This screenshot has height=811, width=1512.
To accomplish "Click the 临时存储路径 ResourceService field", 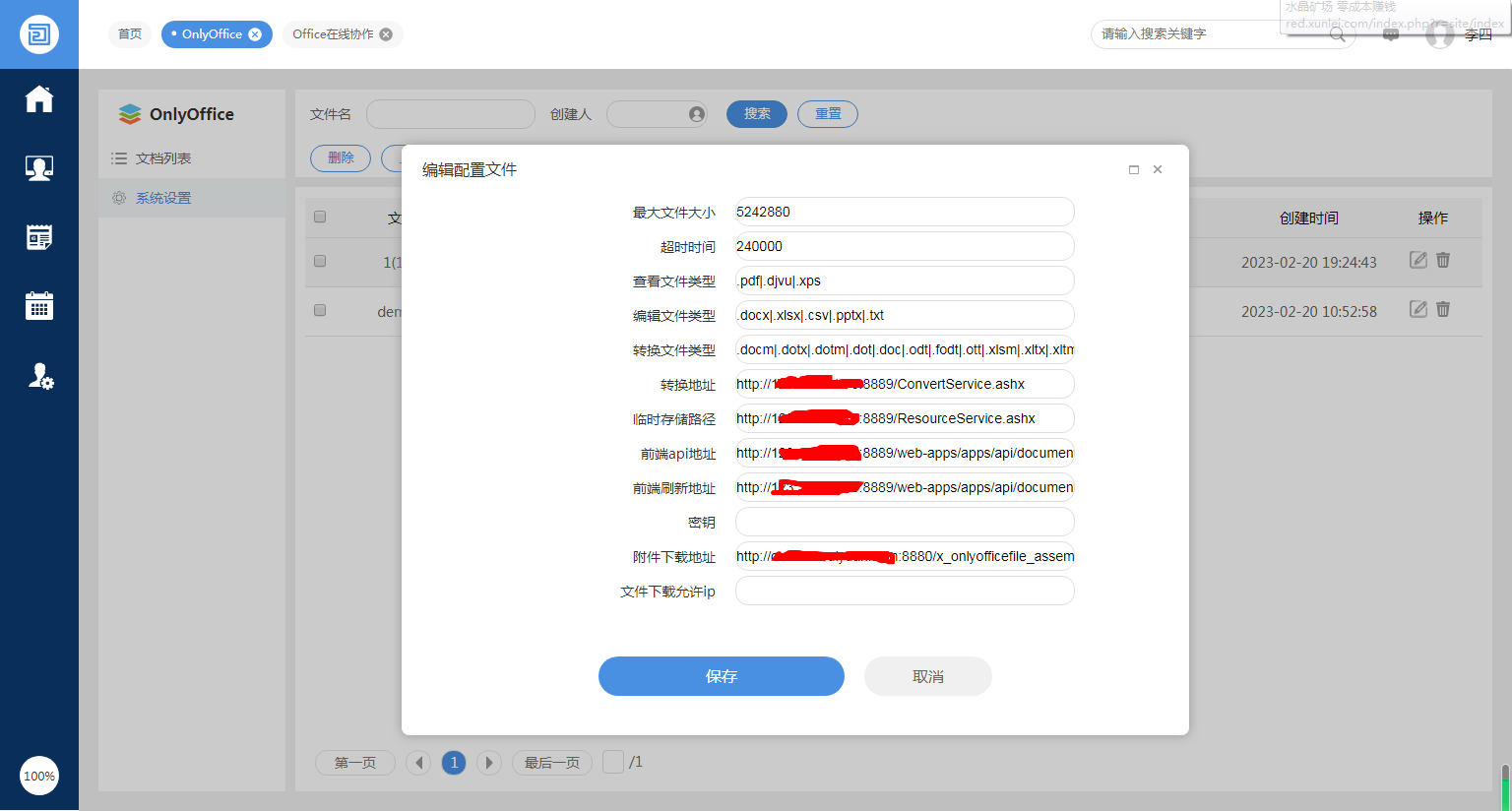I will pyautogui.click(x=905, y=418).
